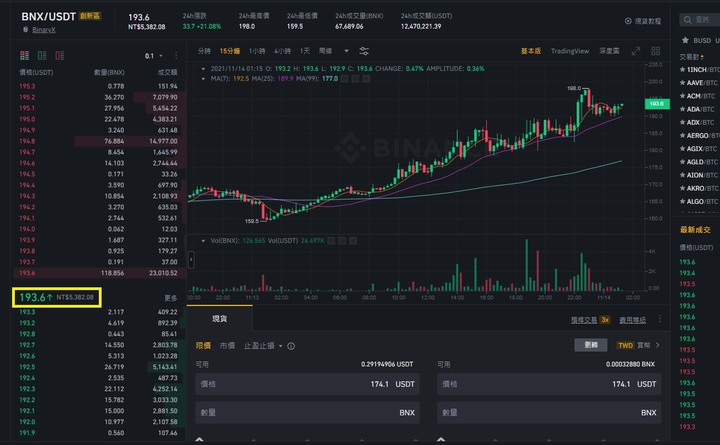Favorite the 1INCH/BTC pair star
The image size is (720, 445).
[x=682, y=70]
